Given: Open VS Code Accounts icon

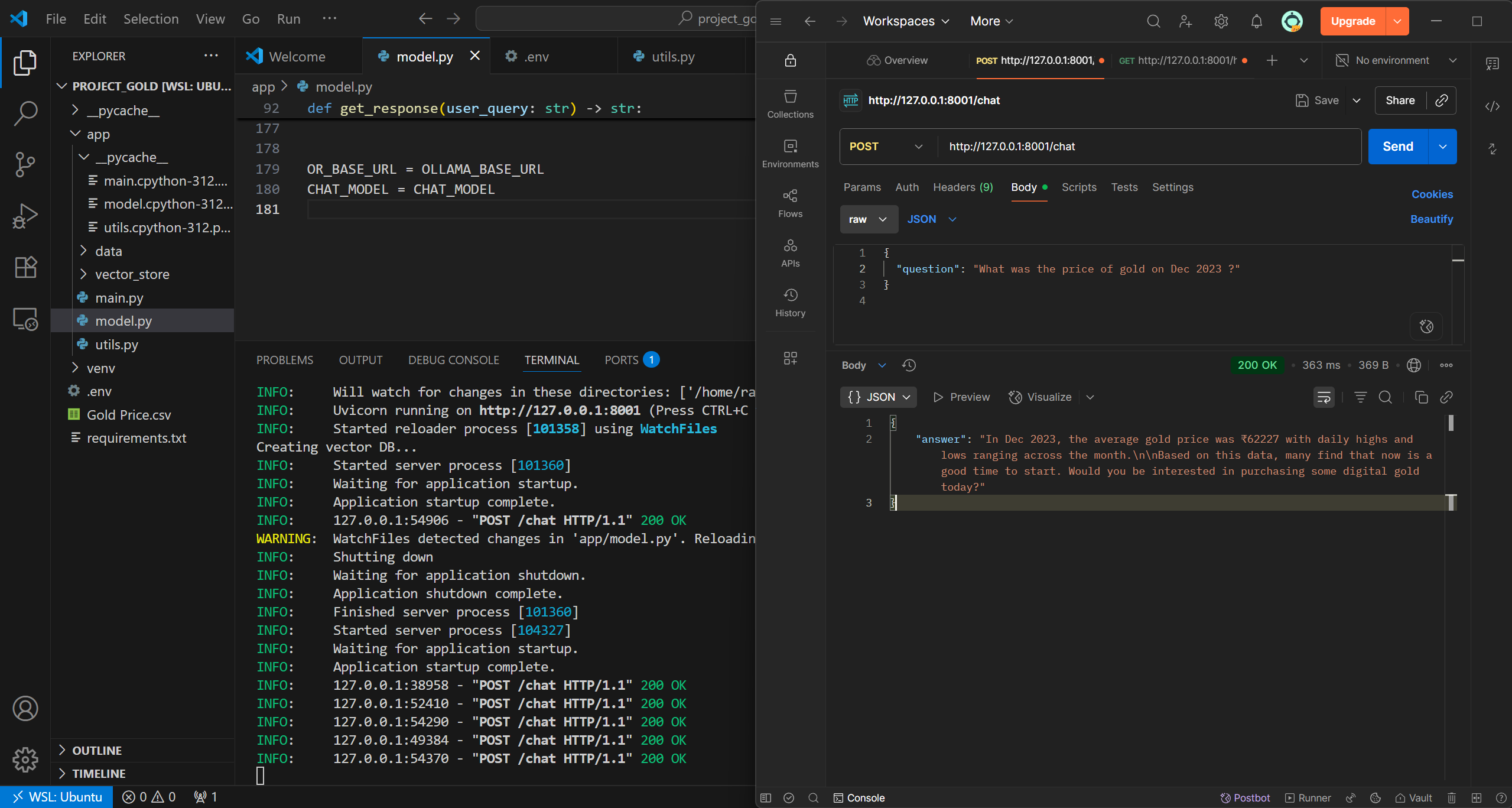Looking at the screenshot, I should pos(25,708).
